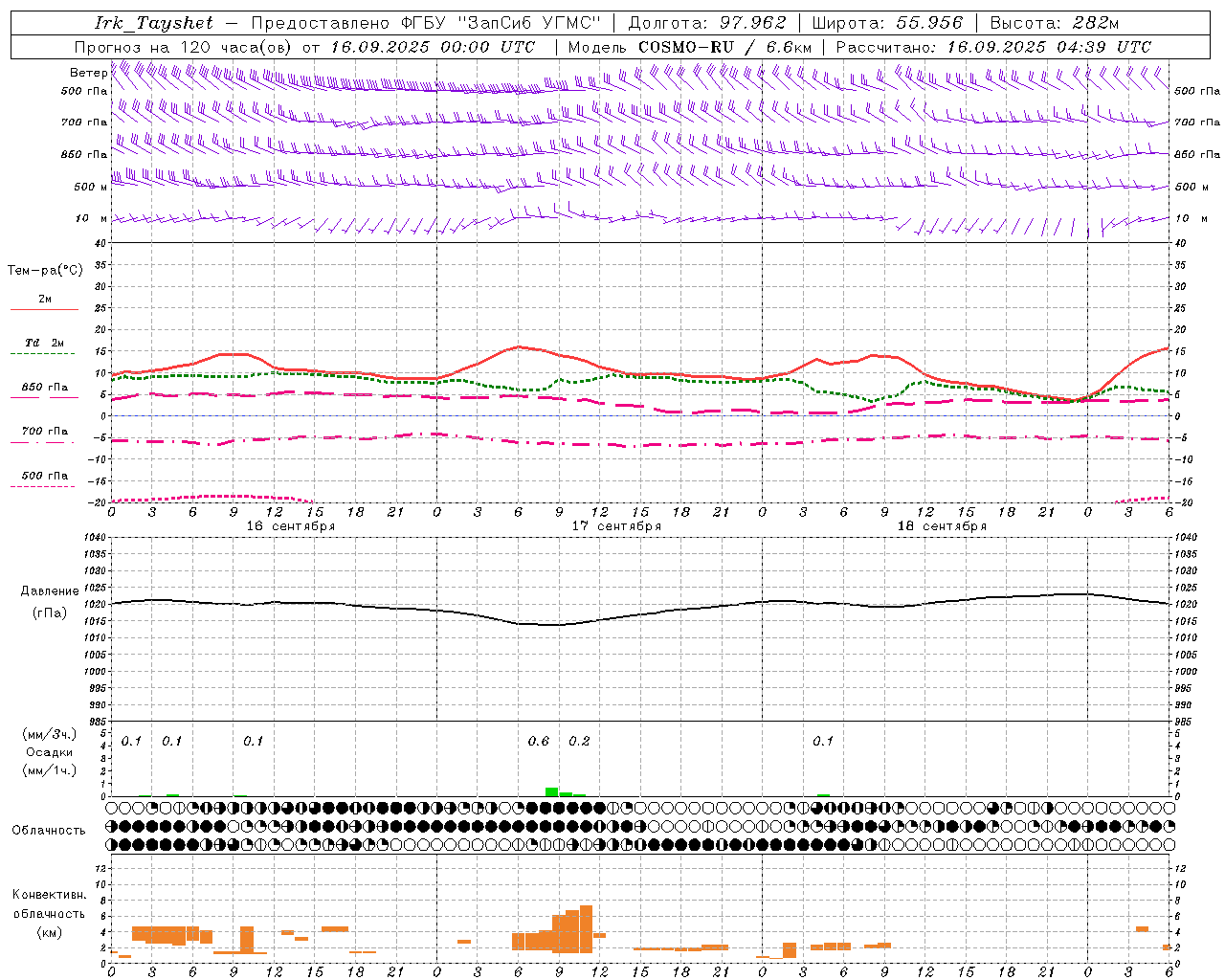The width and height of the screenshot is (1225, 980).
Task: Click the Осадки precipitation label
Action: 49,753
